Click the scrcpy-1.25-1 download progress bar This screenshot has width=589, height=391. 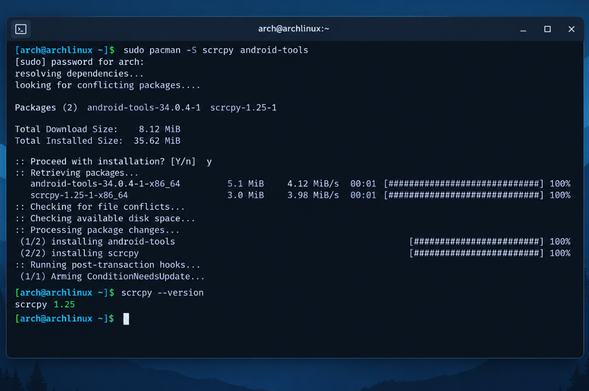click(x=464, y=195)
